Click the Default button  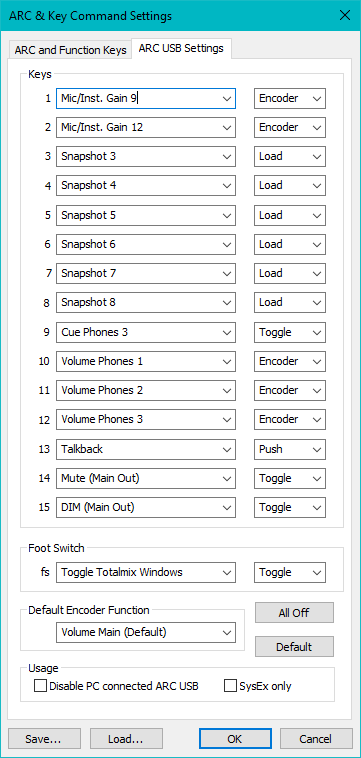point(294,647)
